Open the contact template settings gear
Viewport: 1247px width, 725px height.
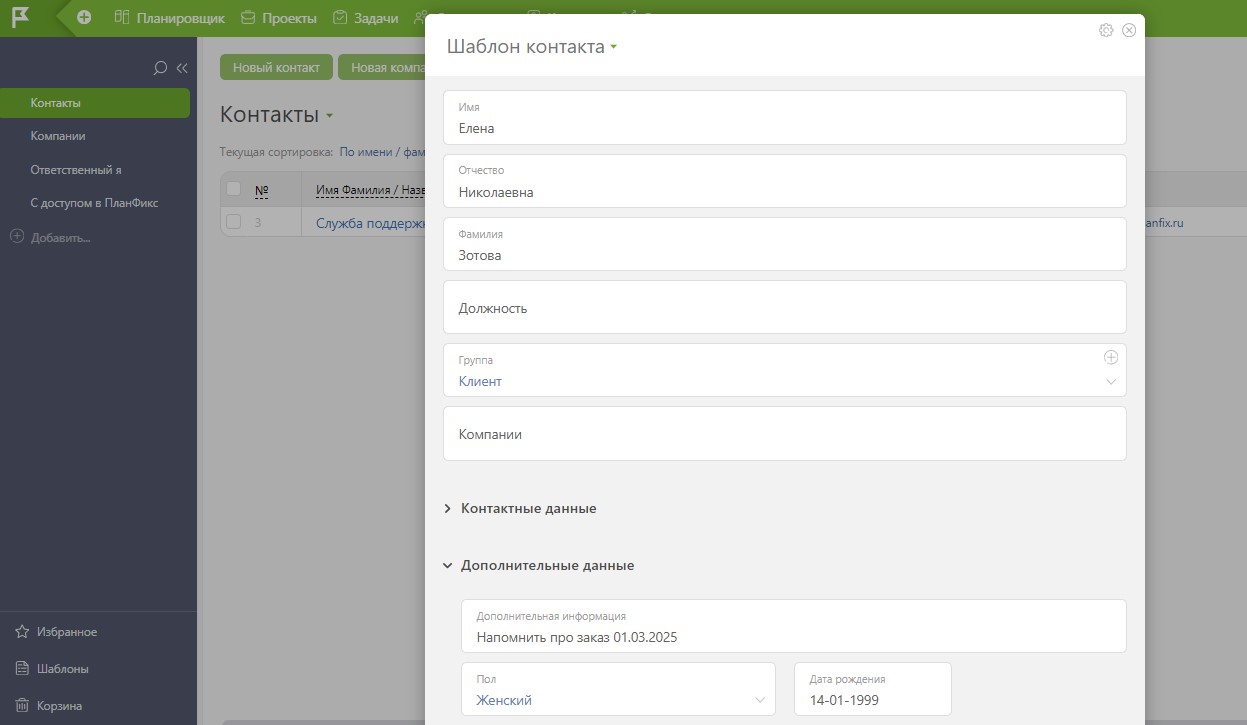(x=1106, y=30)
